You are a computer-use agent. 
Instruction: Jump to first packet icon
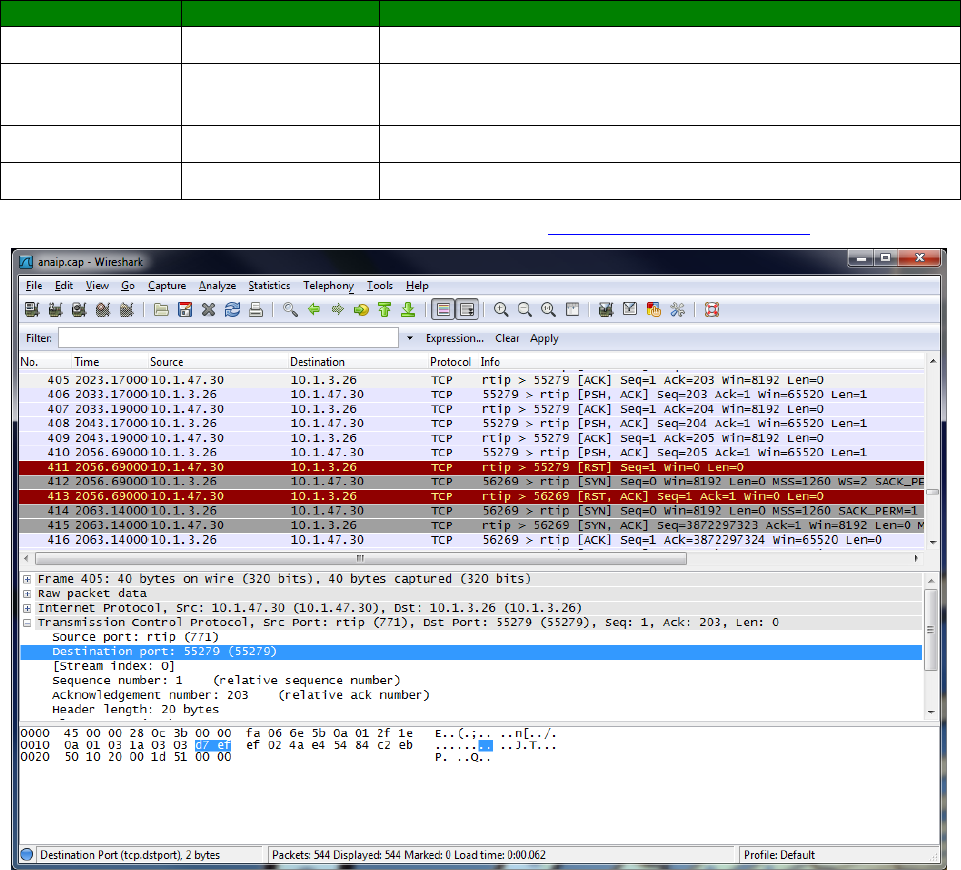tap(385, 309)
